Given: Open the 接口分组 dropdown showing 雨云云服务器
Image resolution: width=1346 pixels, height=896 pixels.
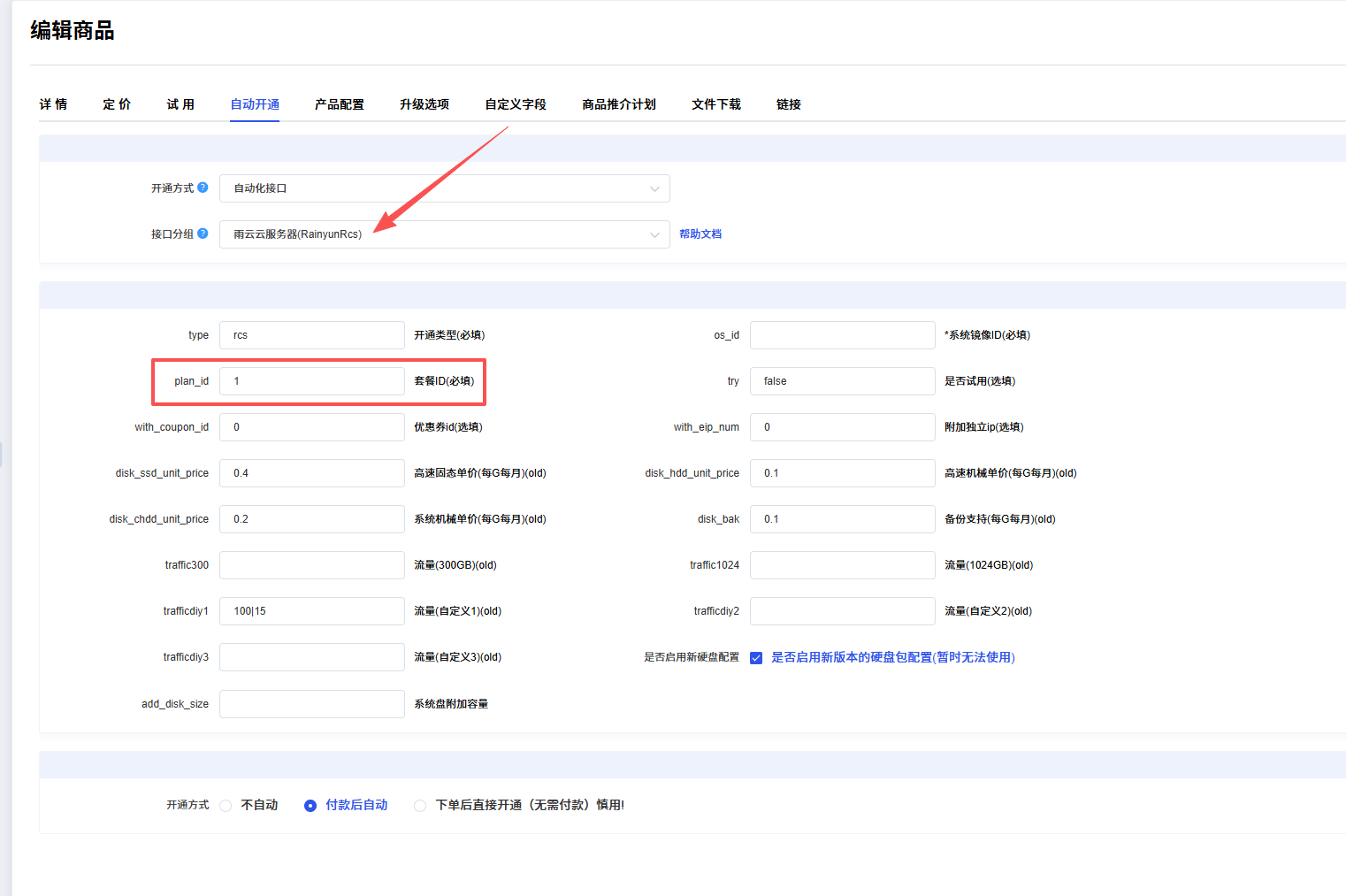Looking at the screenshot, I should coord(445,234).
